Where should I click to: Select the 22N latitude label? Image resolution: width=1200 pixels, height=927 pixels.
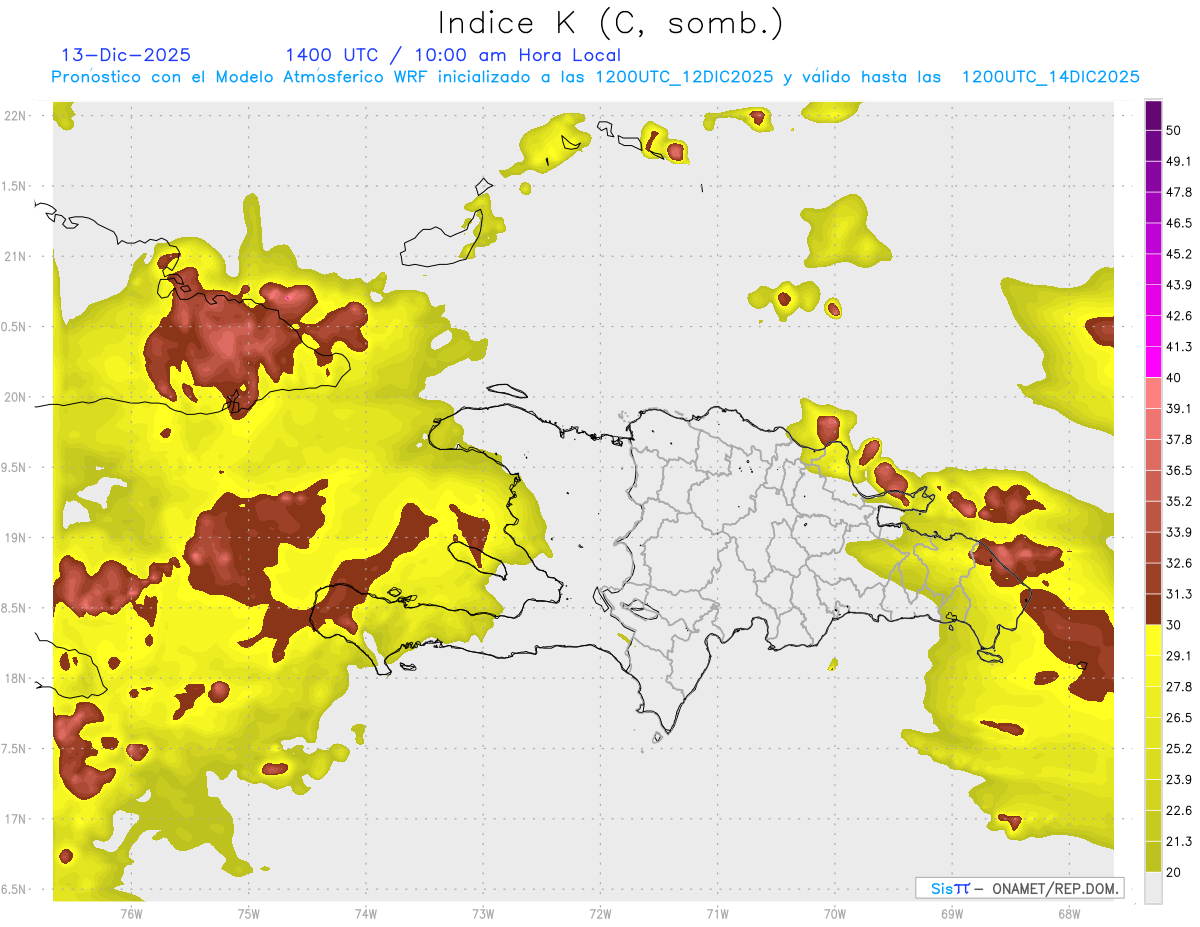coord(14,116)
